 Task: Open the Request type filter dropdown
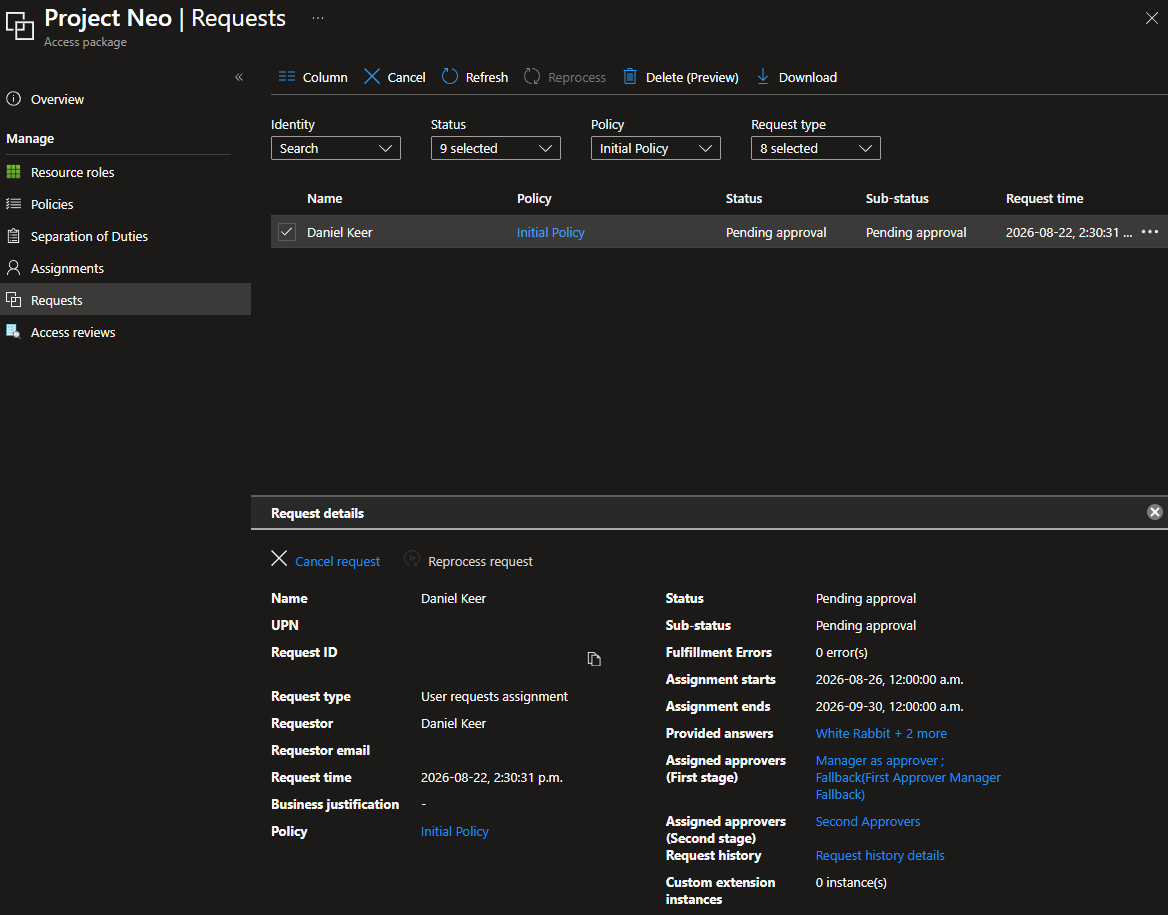click(x=816, y=148)
